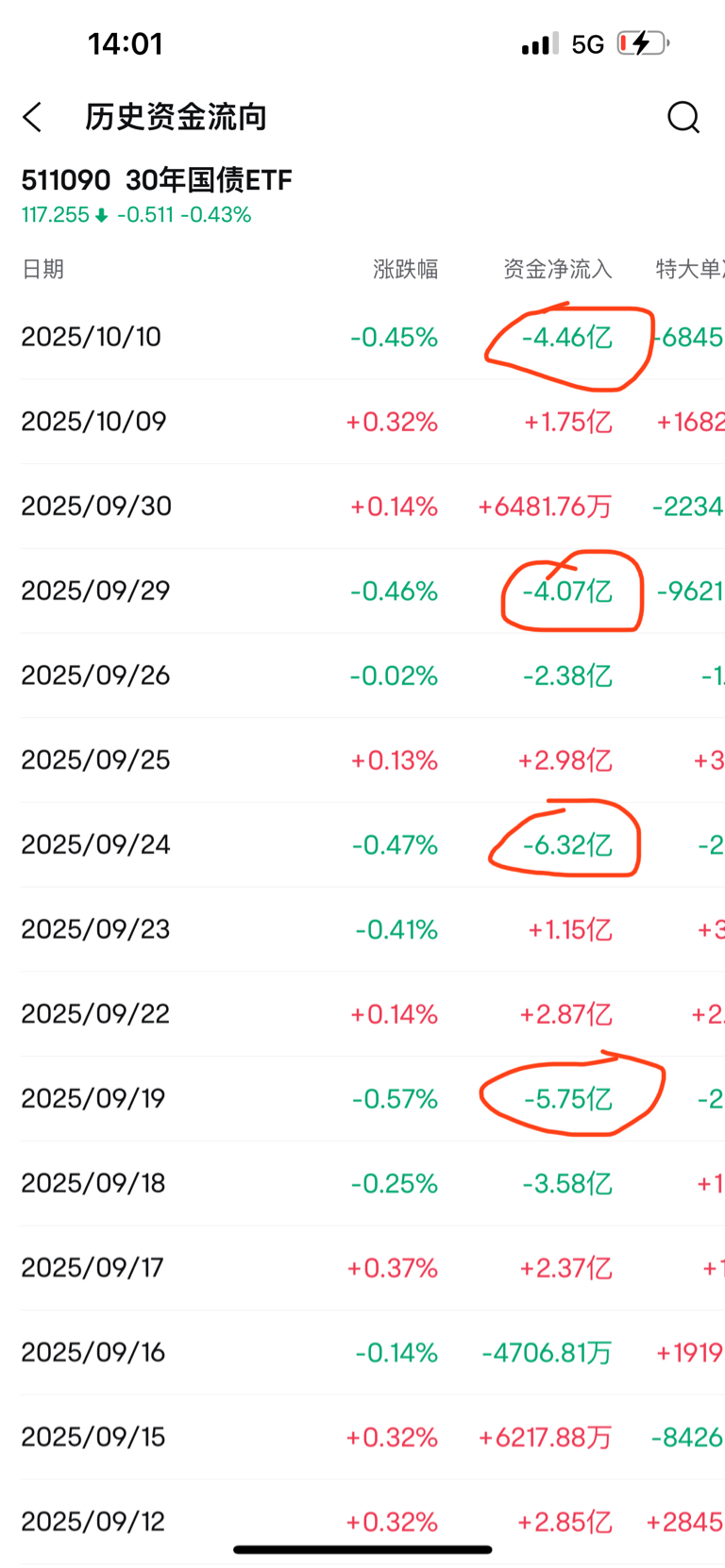Open 511090 30年国债ETF stock details
The image size is (725, 1568).
[157, 179]
